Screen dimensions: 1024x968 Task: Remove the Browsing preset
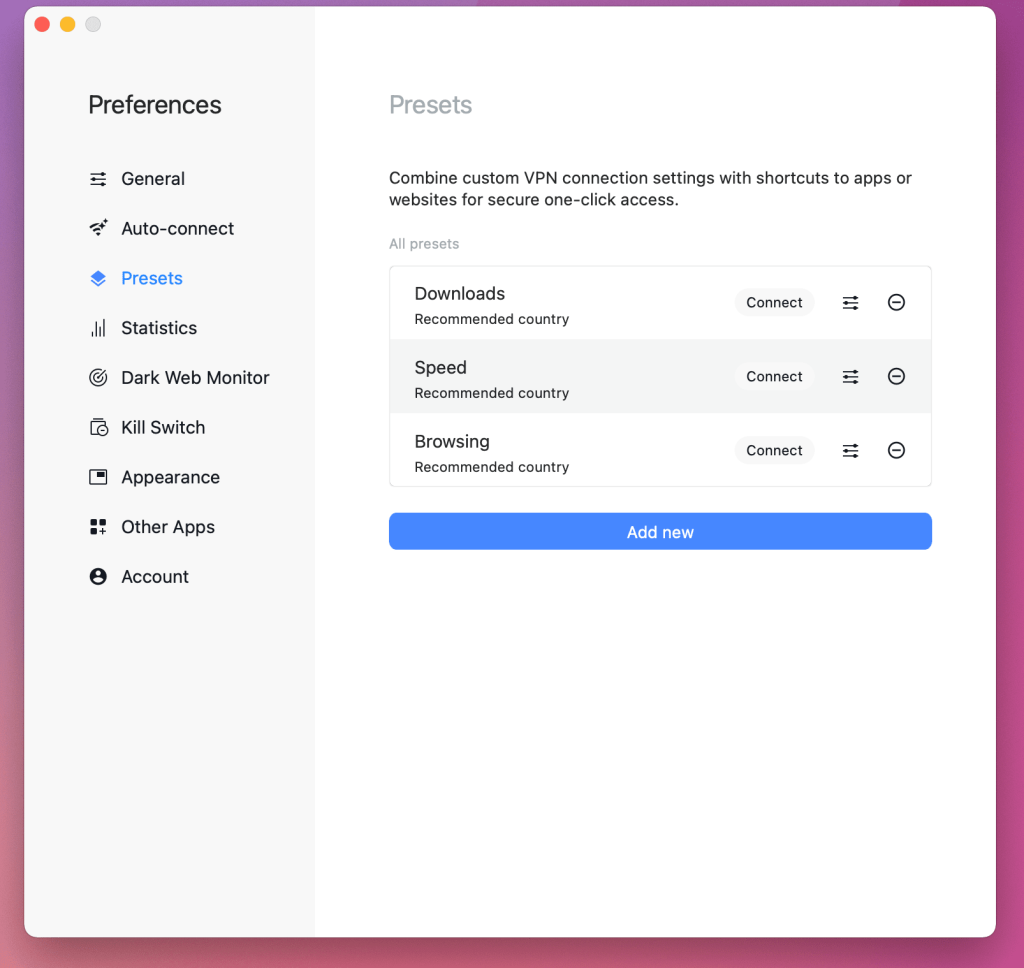tap(896, 450)
